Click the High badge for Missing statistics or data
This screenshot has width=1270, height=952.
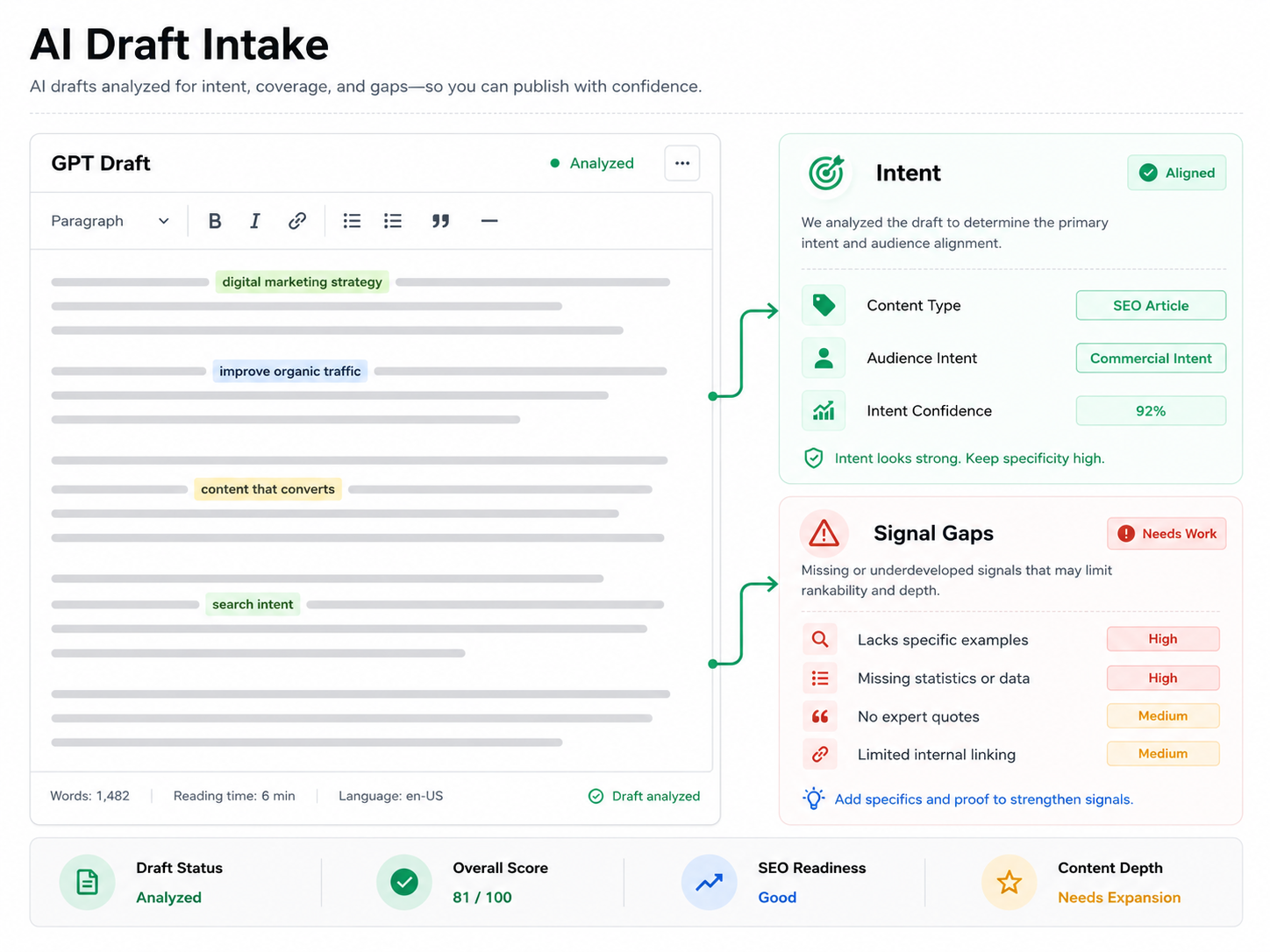[x=1163, y=678]
